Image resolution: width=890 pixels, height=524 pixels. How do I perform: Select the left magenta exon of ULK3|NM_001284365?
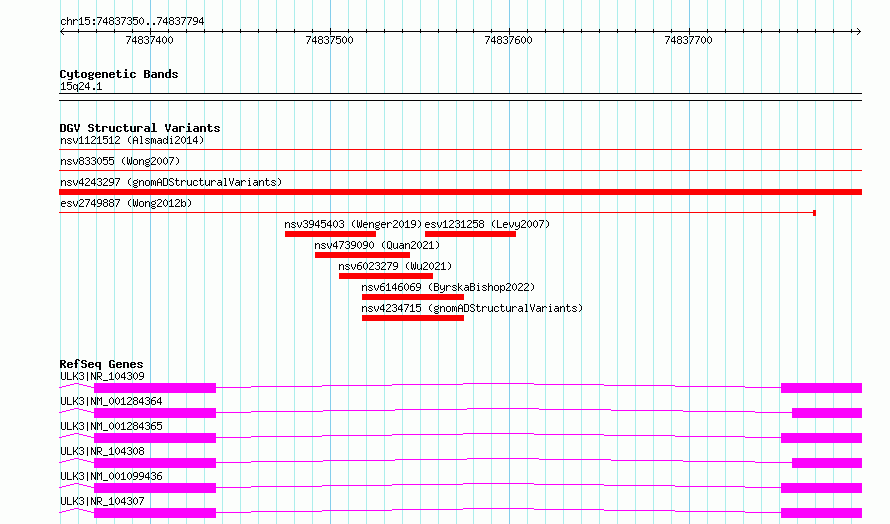tap(155, 438)
